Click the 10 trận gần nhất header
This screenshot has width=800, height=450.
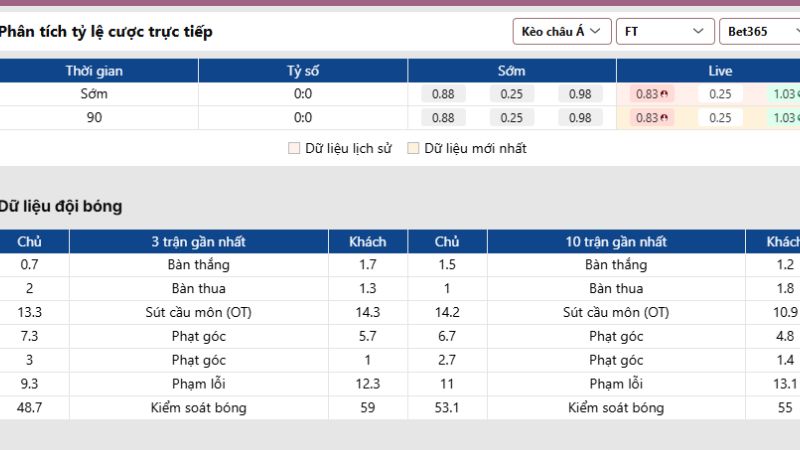(616, 242)
